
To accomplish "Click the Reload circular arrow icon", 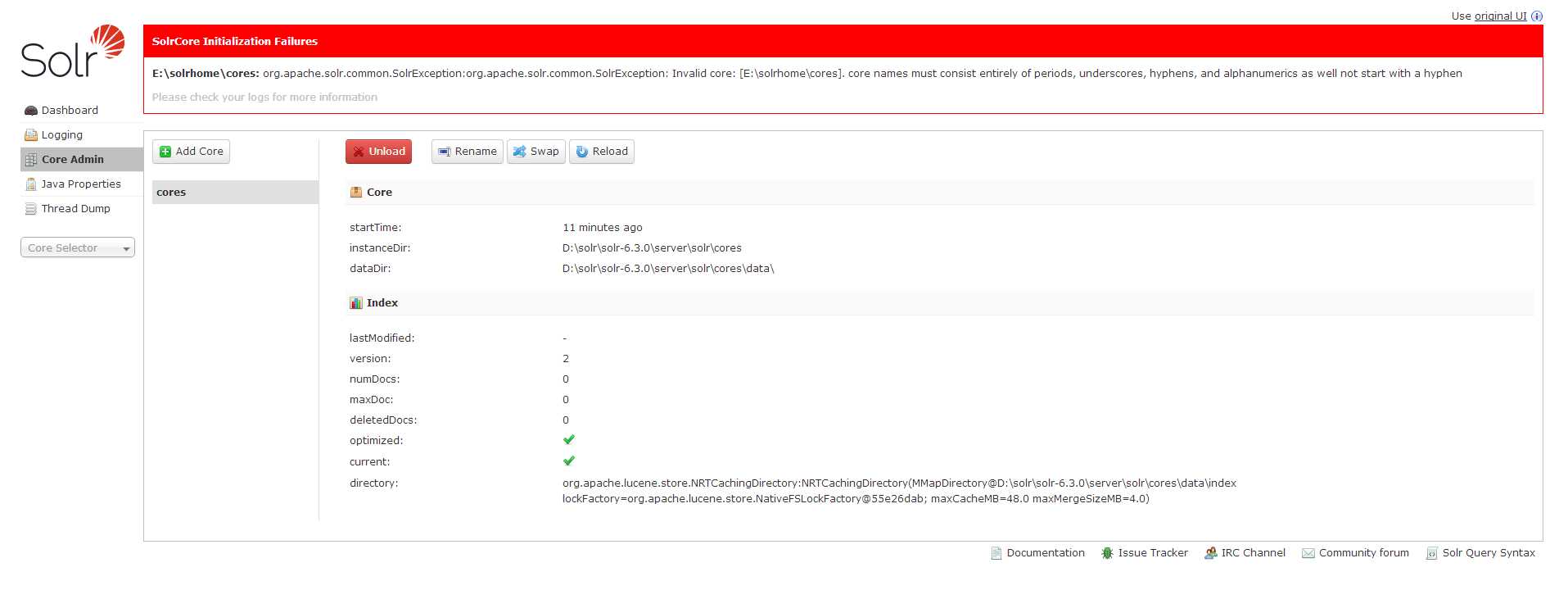I will 582,152.
